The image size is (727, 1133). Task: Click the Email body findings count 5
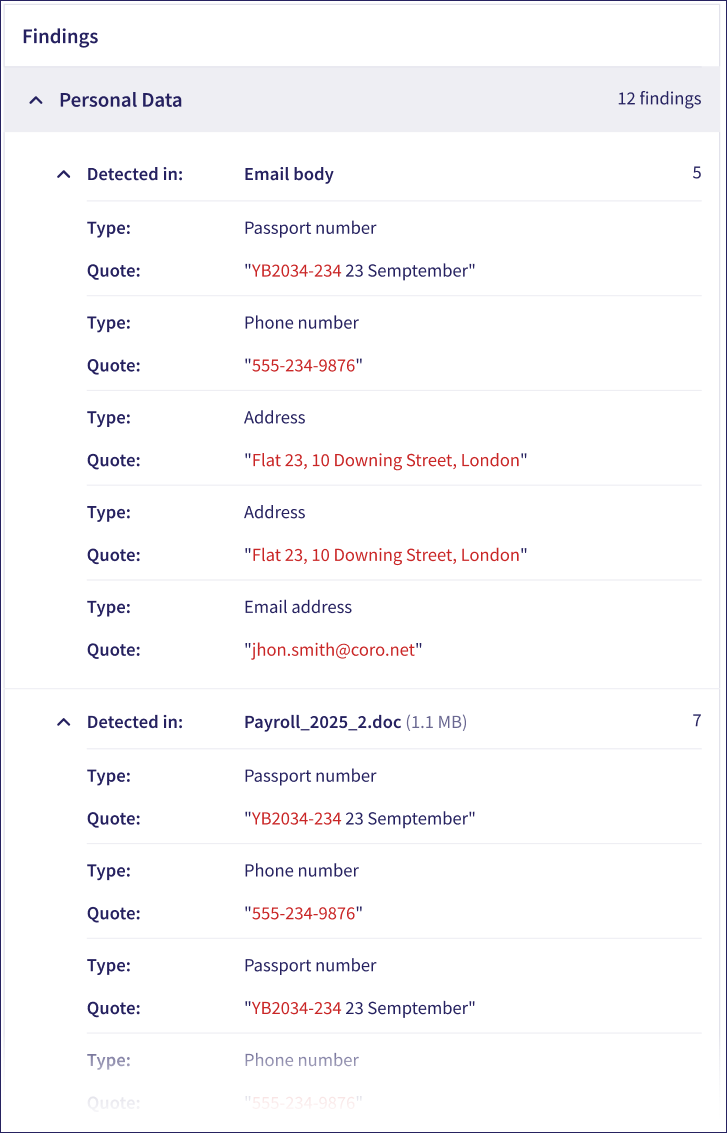[x=696, y=173]
